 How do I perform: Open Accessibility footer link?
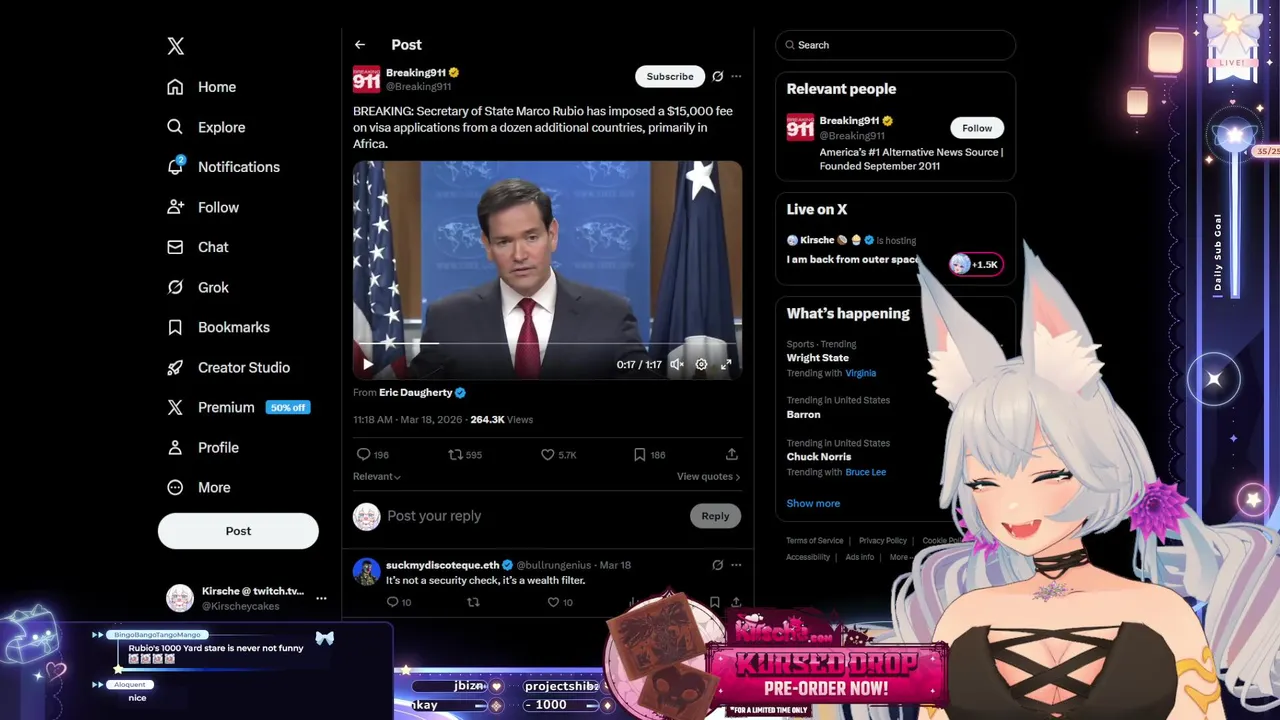[x=808, y=557]
